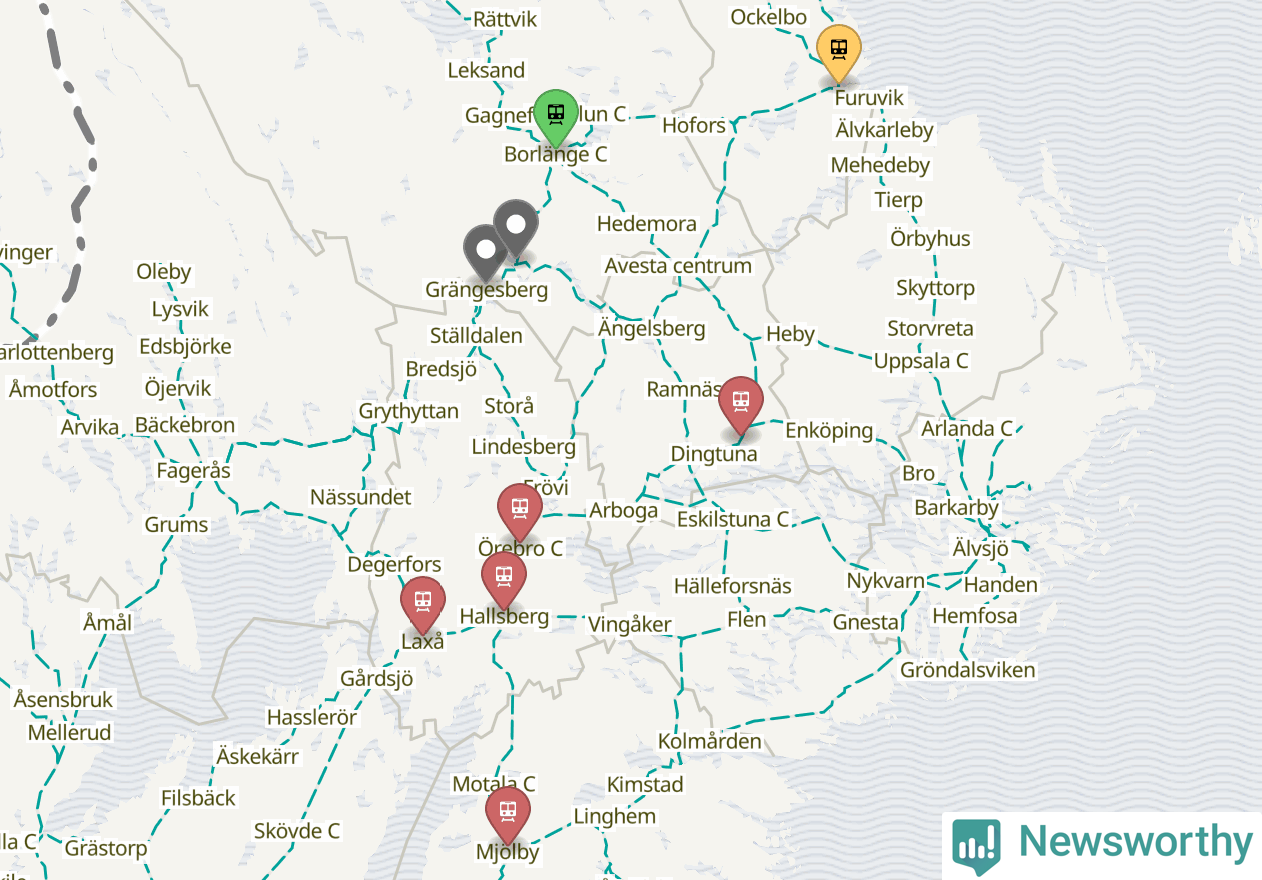The image size is (1262, 880).
Task: Click the green train marker at Borlänge C
Action: [555, 117]
